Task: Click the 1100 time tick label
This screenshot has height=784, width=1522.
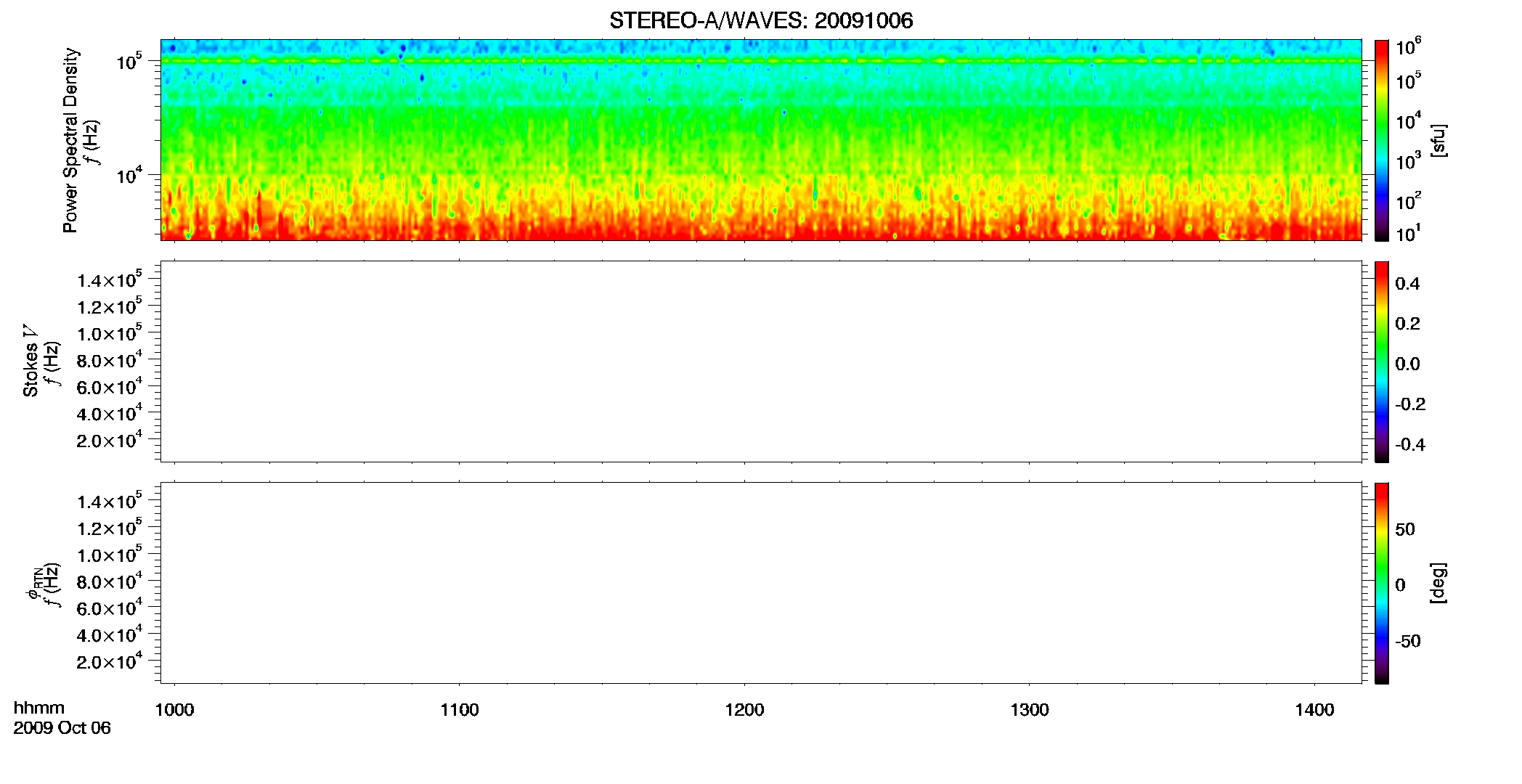Action: click(x=460, y=710)
